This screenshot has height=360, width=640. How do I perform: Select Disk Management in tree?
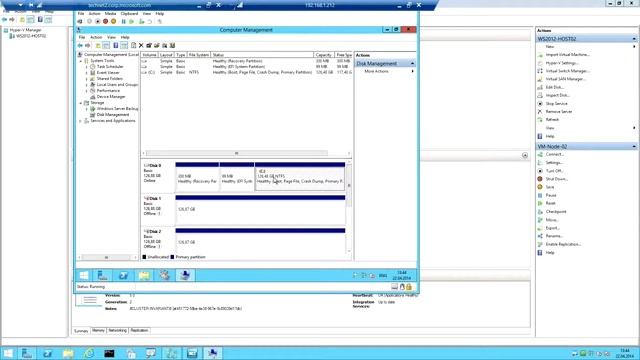pos(113,115)
